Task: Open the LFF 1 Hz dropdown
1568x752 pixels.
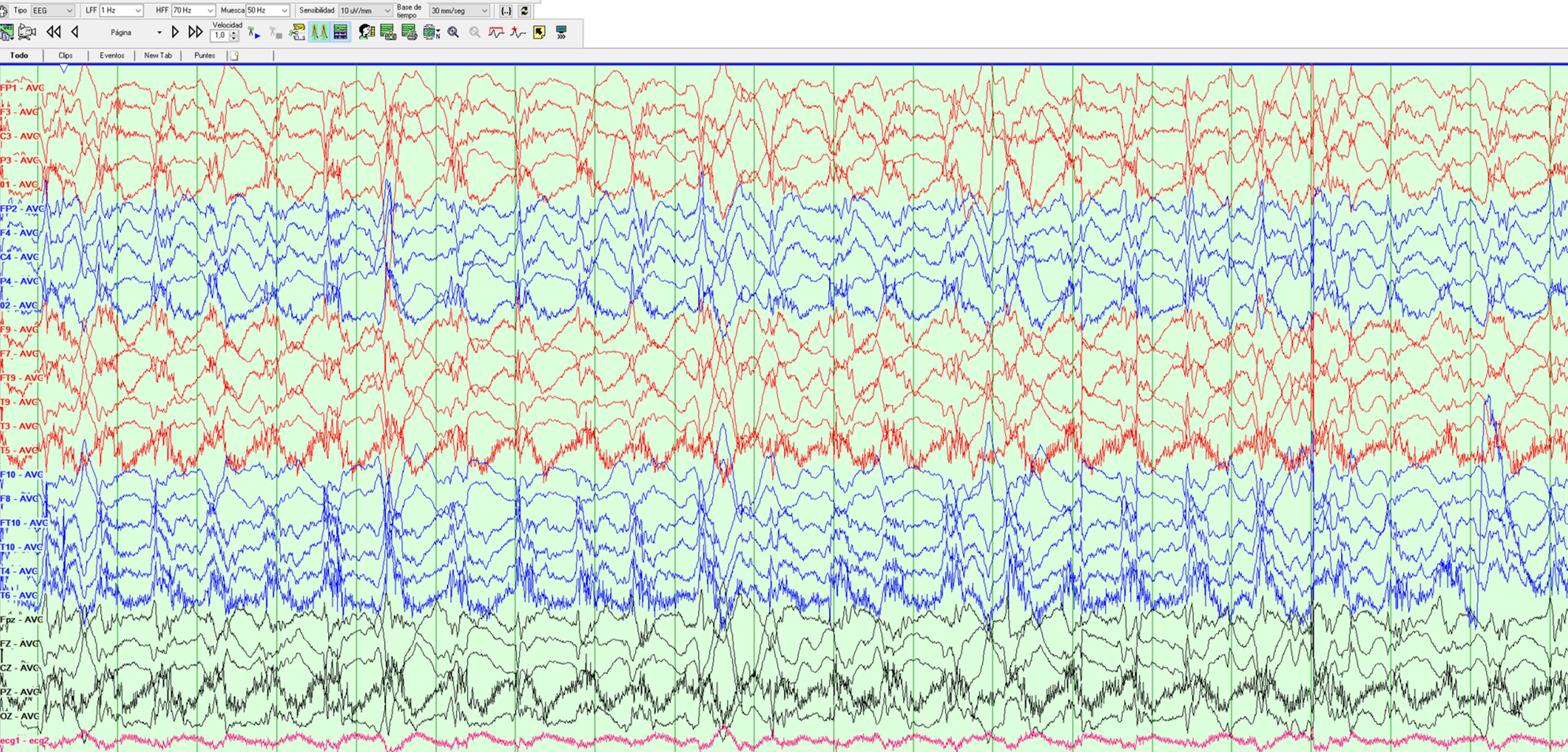Action: pos(120,10)
